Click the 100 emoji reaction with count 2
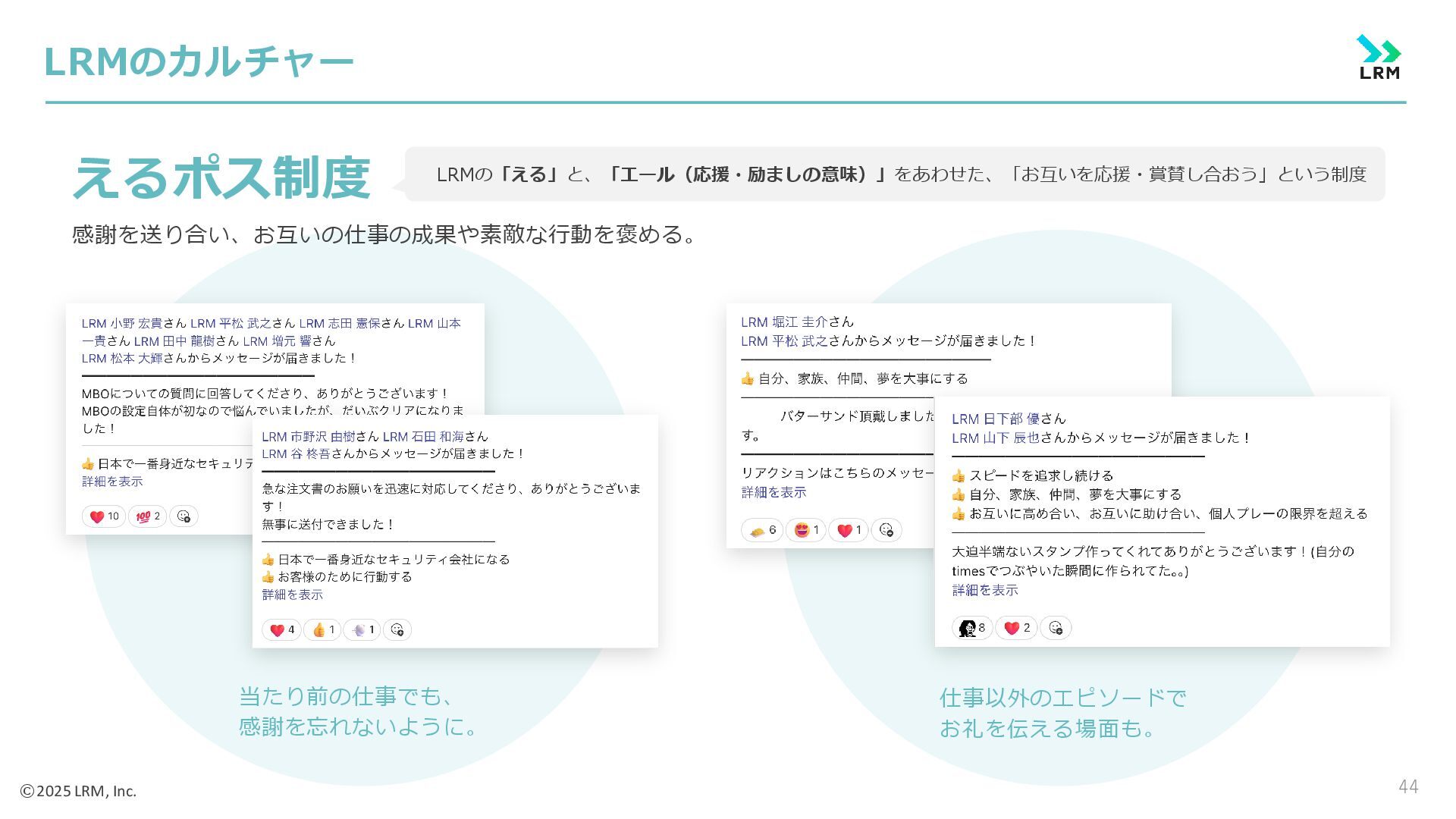1456x819 pixels. pos(147,516)
